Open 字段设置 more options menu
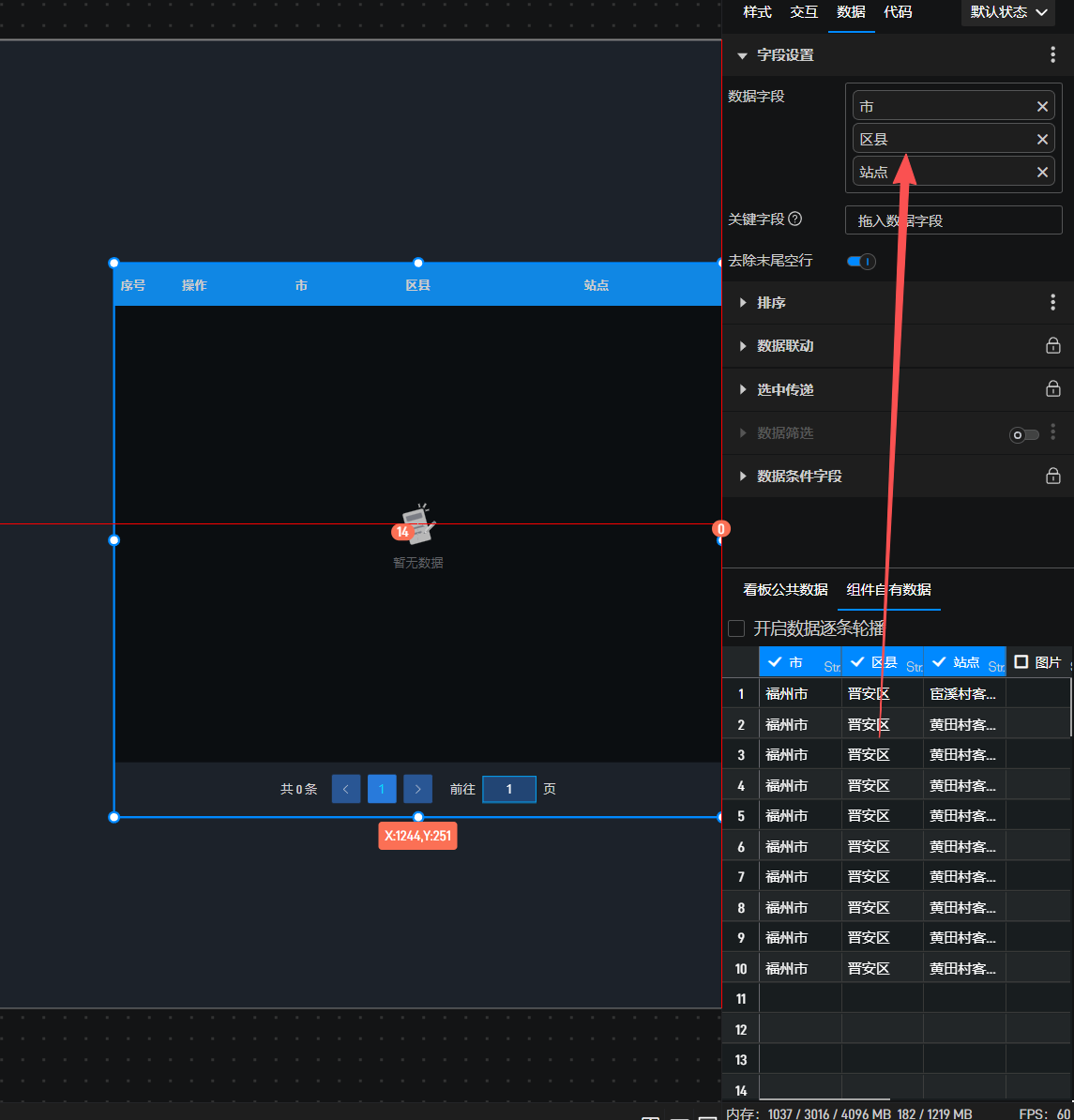The image size is (1074, 1120). (x=1052, y=55)
